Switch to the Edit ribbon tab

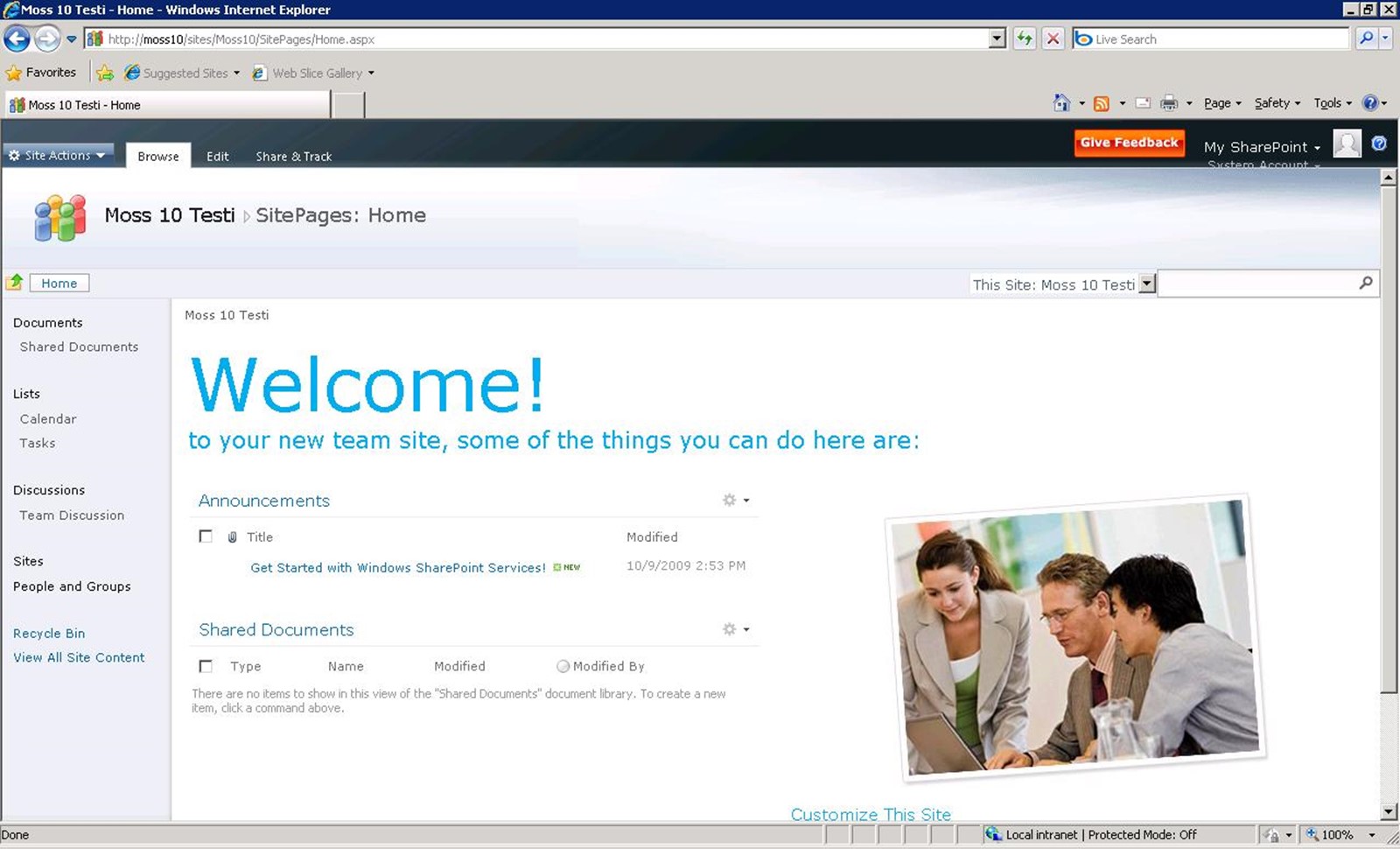pos(217,156)
